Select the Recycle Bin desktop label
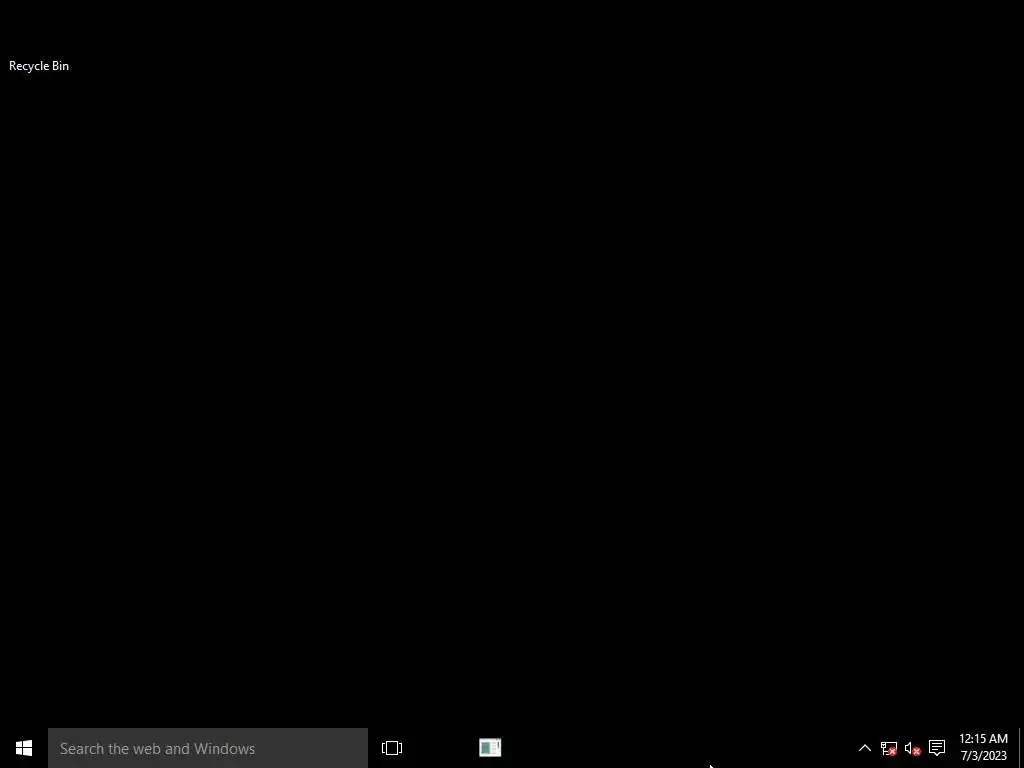 pyautogui.click(x=39, y=66)
